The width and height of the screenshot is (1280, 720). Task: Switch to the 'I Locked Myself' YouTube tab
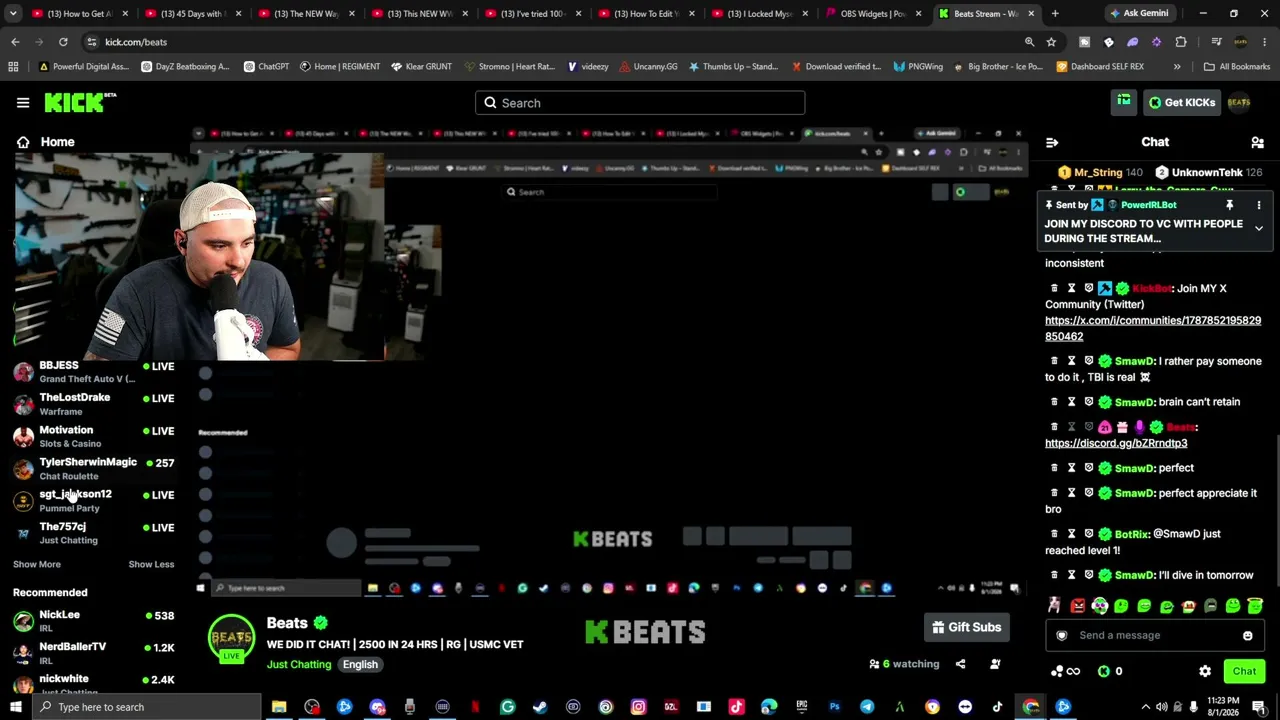tap(760, 14)
